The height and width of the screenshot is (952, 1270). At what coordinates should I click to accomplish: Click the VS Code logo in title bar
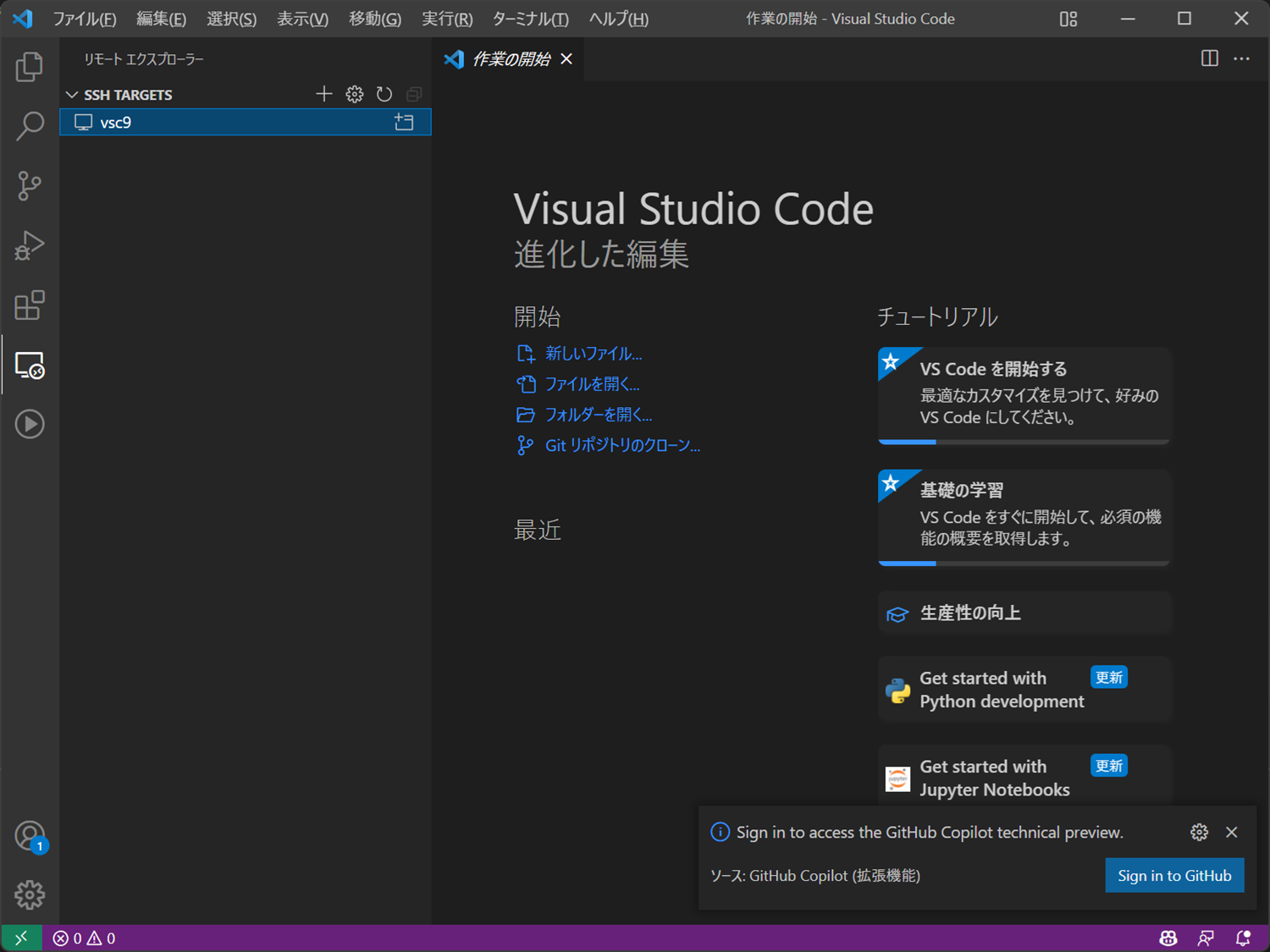point(23,19)
